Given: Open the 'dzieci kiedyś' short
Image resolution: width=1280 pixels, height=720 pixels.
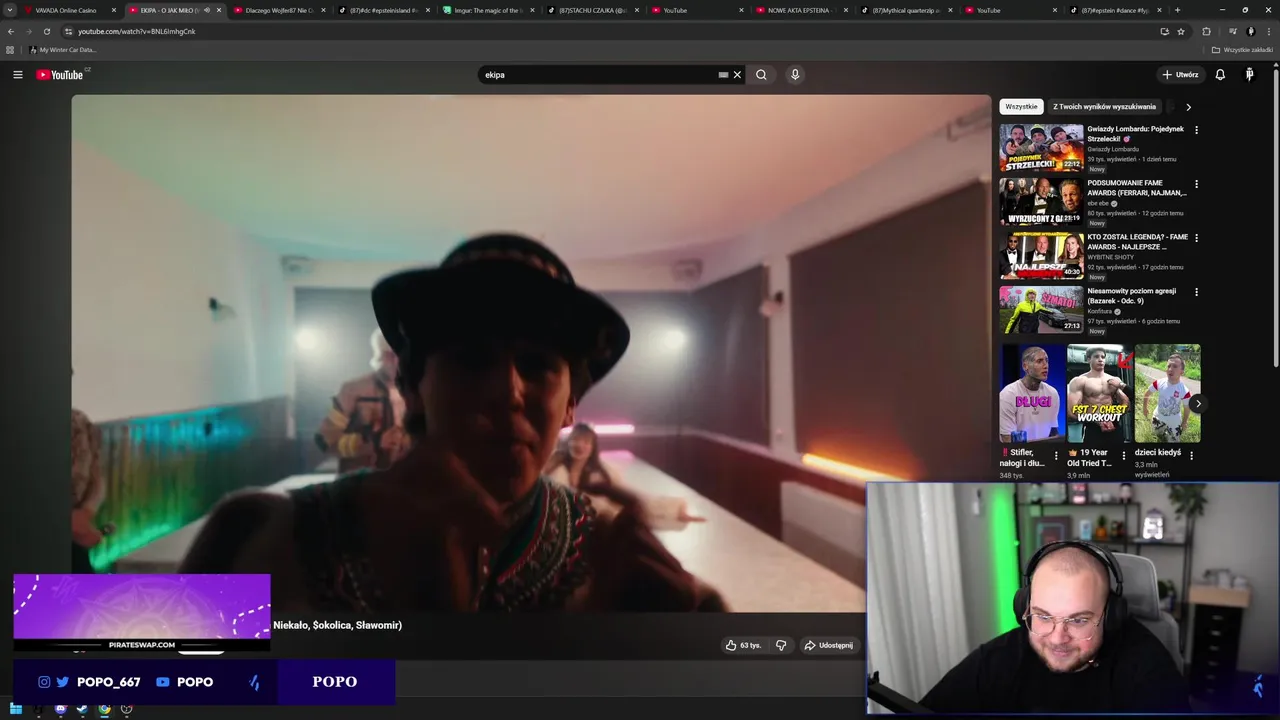Looking at the screenshot, I should [x=1167, y=393].
